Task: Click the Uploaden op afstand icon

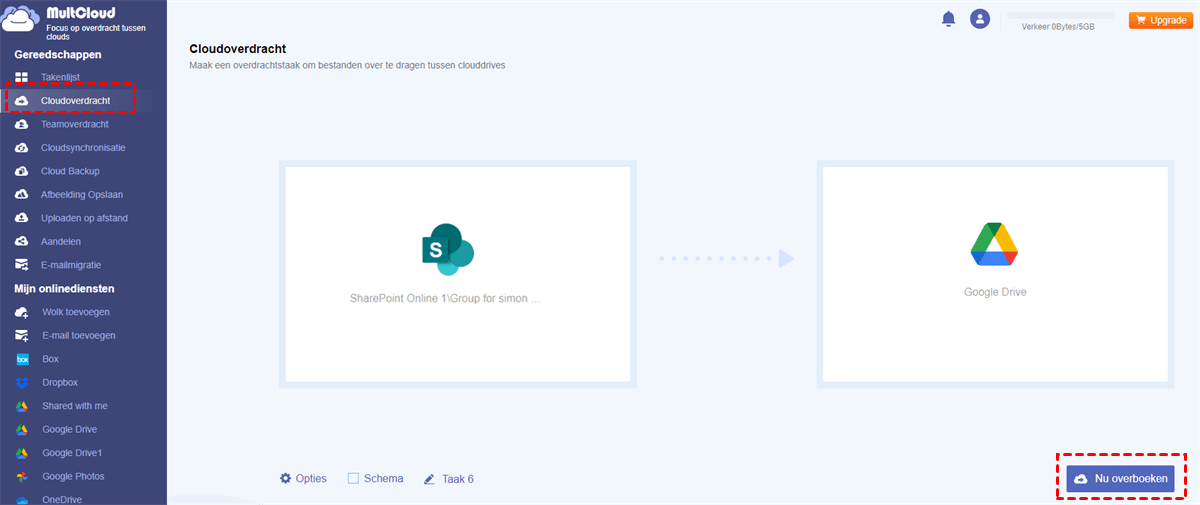Action: pos(22,218)
